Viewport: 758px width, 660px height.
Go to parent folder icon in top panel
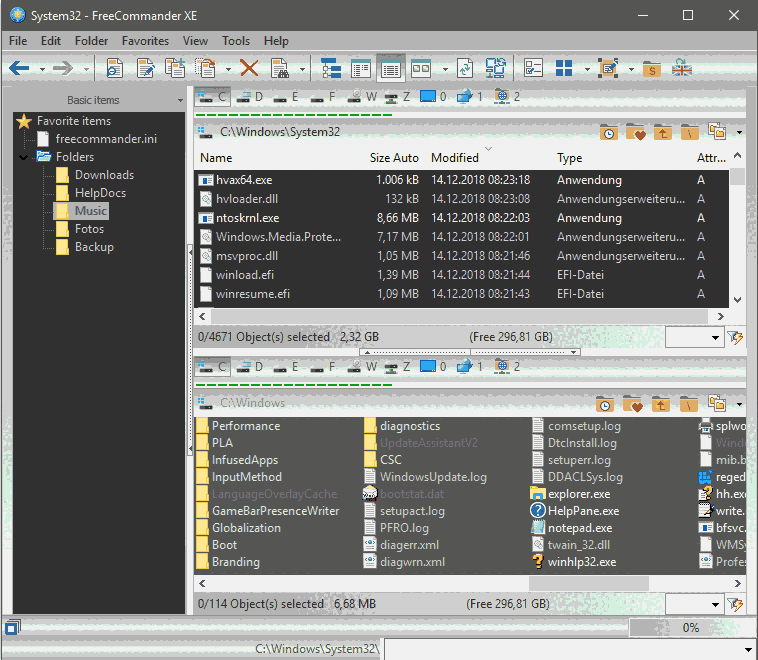coord(662,132)
